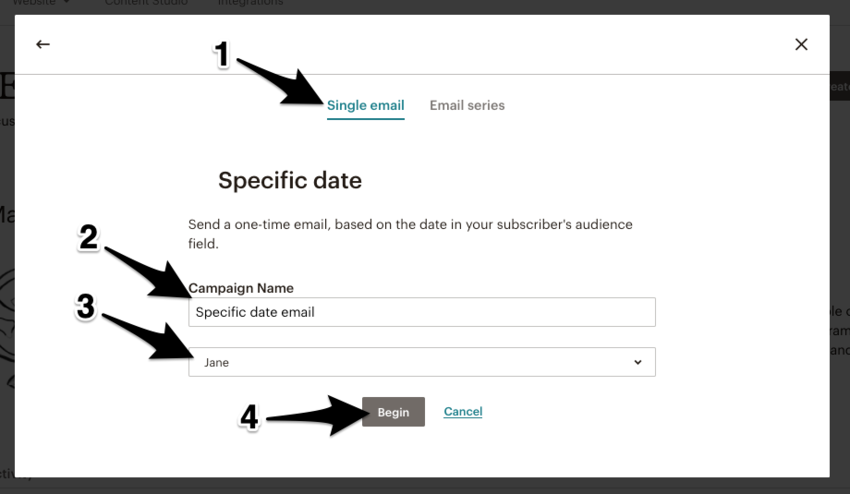
Task: Close the dialog with the X
Action: coord(801,44)
